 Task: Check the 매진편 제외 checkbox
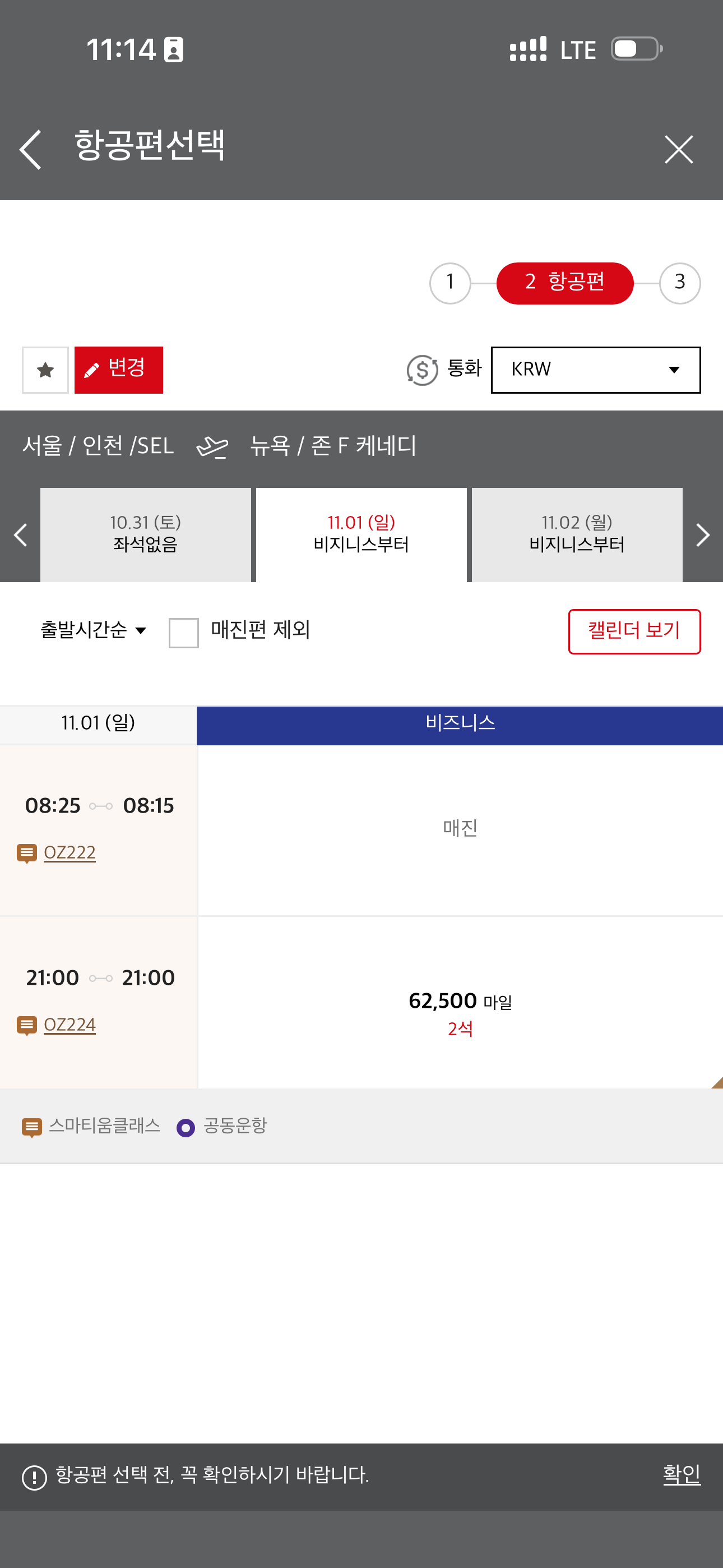coord(184,633)
